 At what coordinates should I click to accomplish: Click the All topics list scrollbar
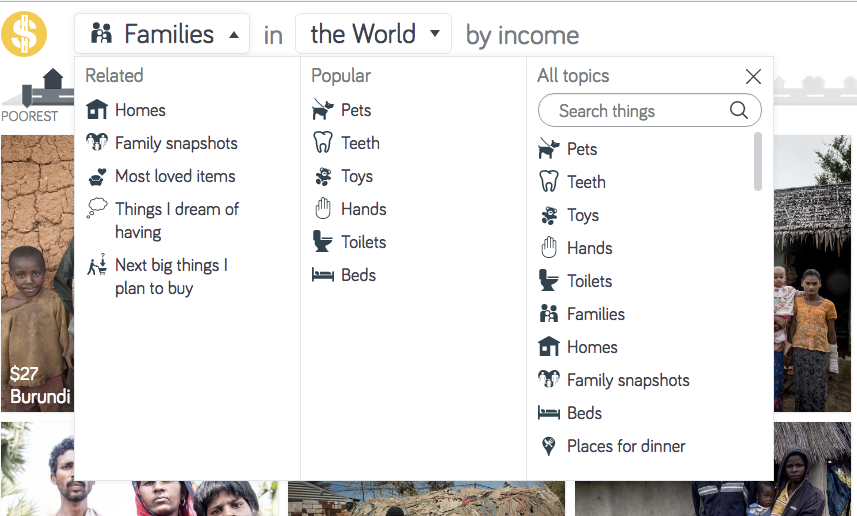pyautogui.click(x=758, y=162)
